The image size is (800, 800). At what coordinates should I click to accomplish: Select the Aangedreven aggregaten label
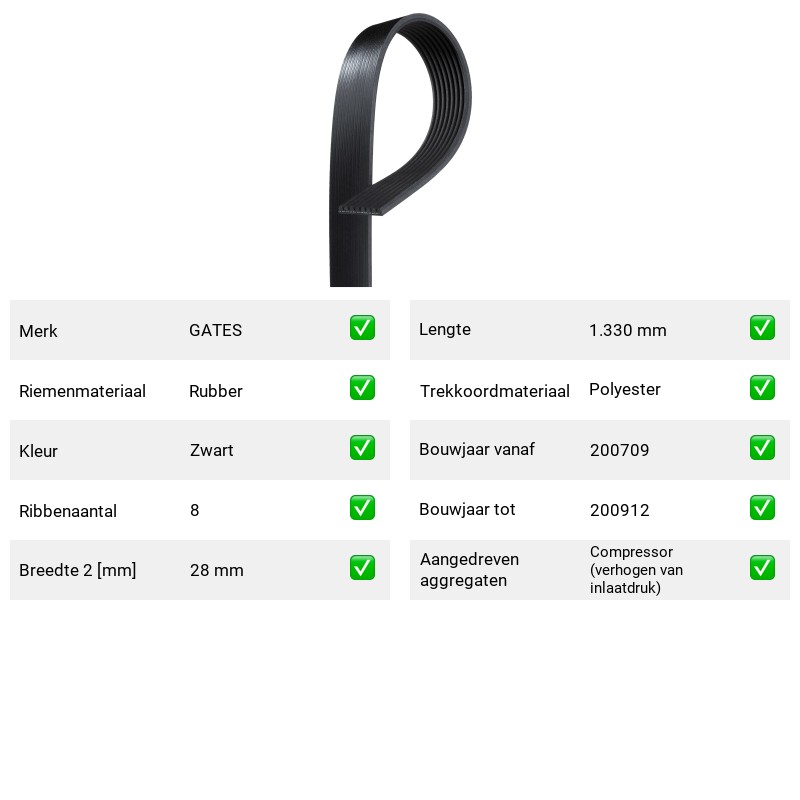(469, 570)
